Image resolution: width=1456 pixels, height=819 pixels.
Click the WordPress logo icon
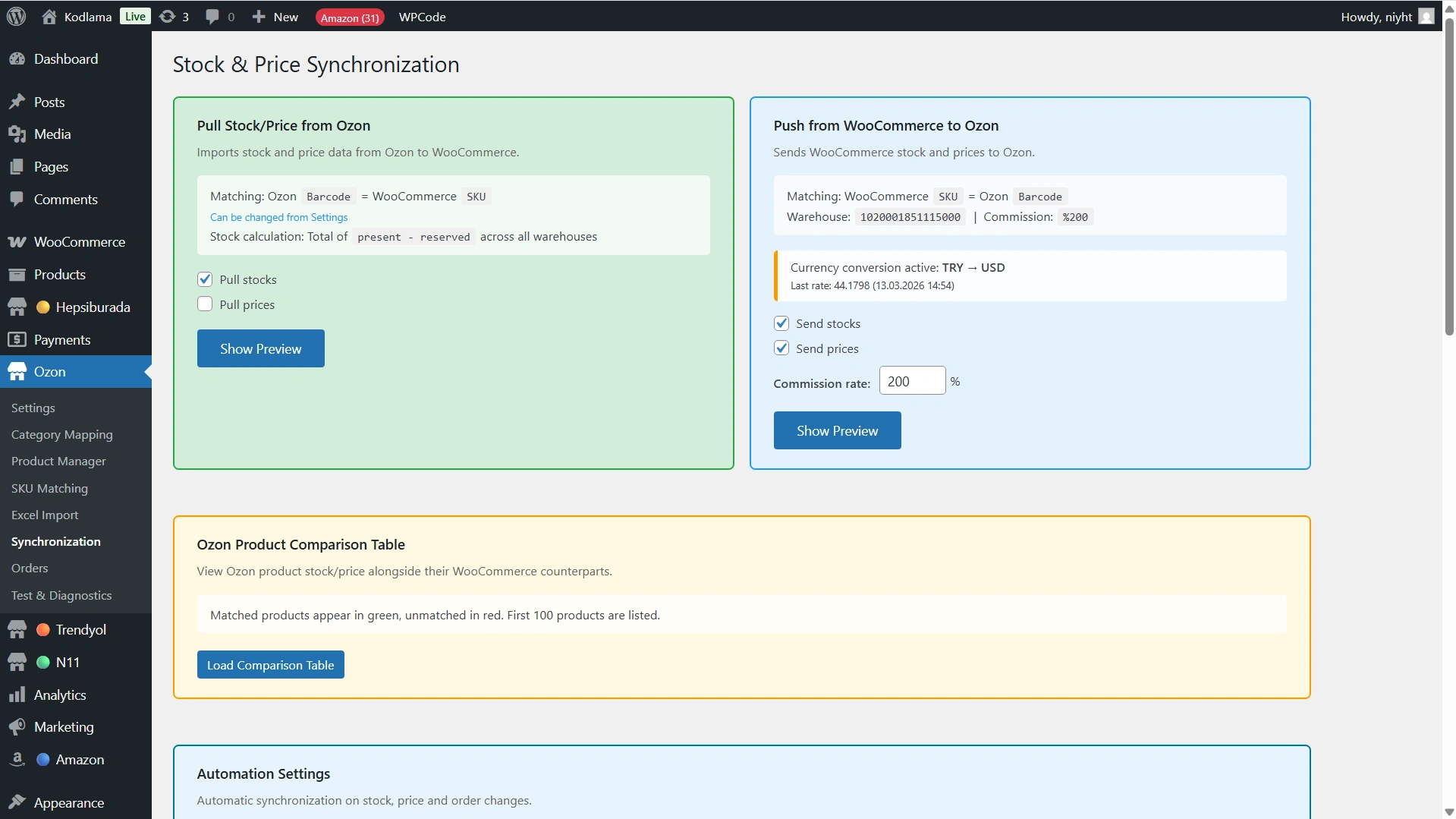17,17
